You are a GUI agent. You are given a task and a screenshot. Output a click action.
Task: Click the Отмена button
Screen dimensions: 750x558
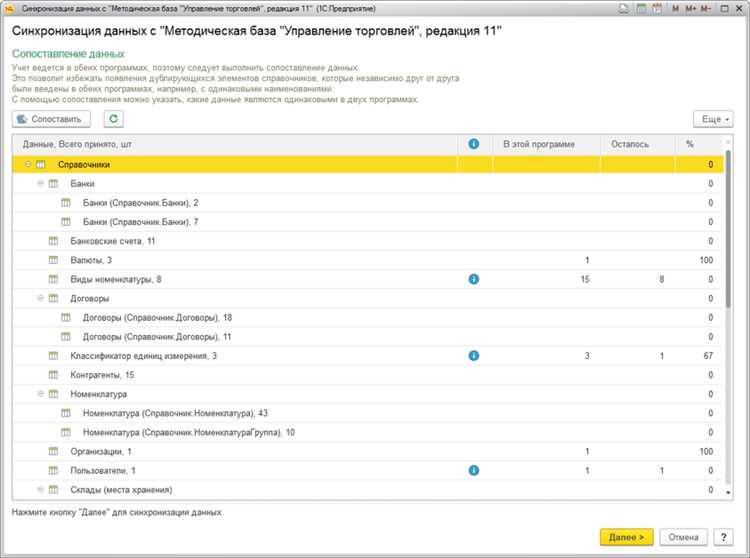[x=683, y=537]
